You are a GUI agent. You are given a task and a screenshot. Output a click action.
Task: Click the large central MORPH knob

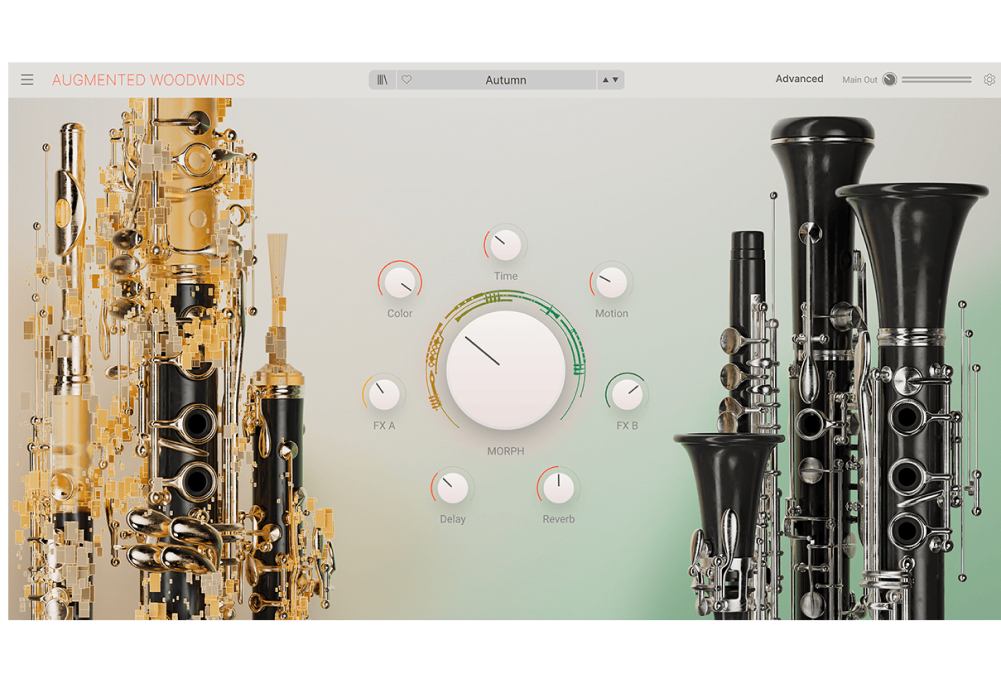click(x=504, y=365)
